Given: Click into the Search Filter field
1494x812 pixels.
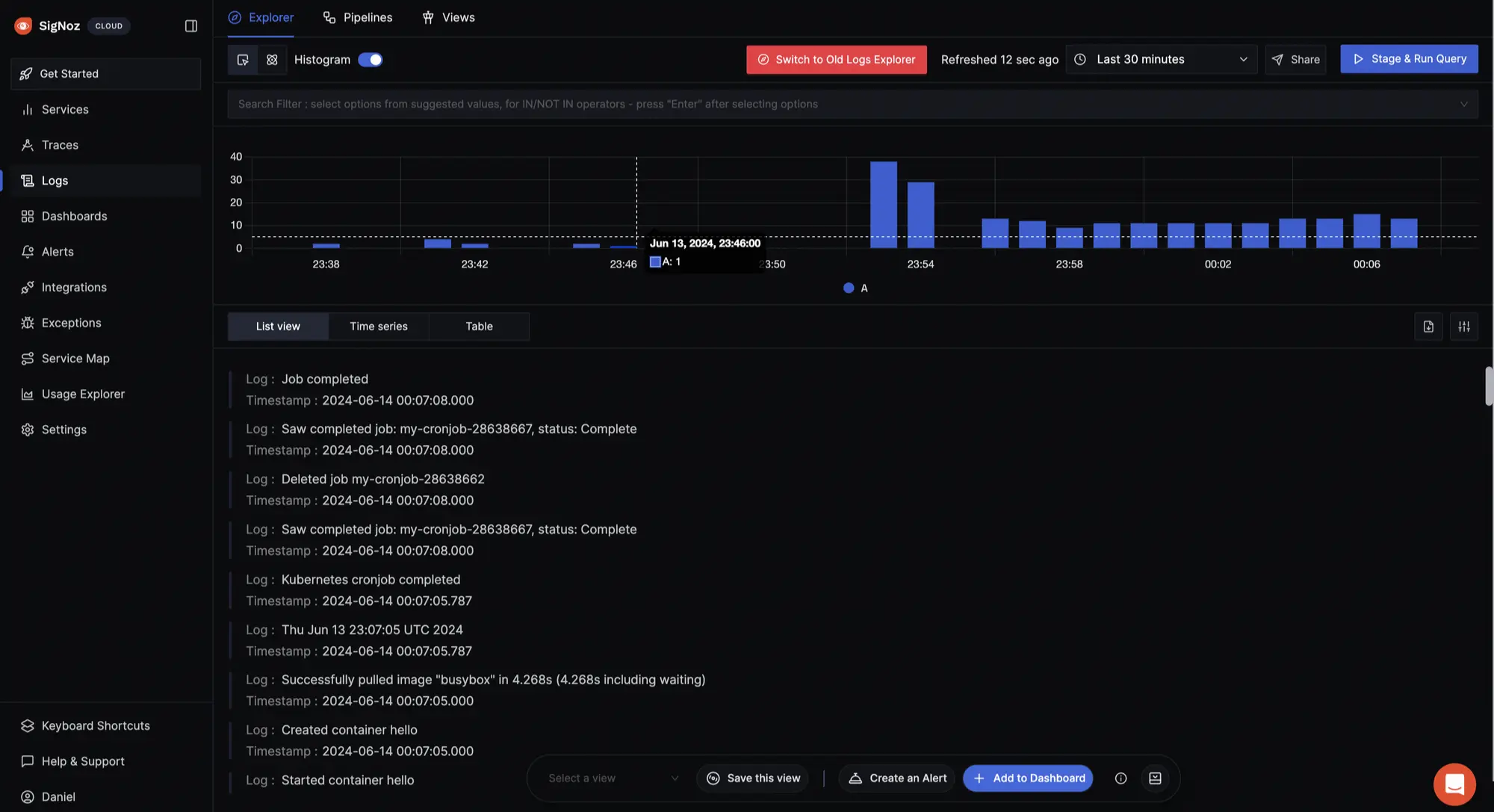Looking at the screenshot, I should [x=852, y=105].
